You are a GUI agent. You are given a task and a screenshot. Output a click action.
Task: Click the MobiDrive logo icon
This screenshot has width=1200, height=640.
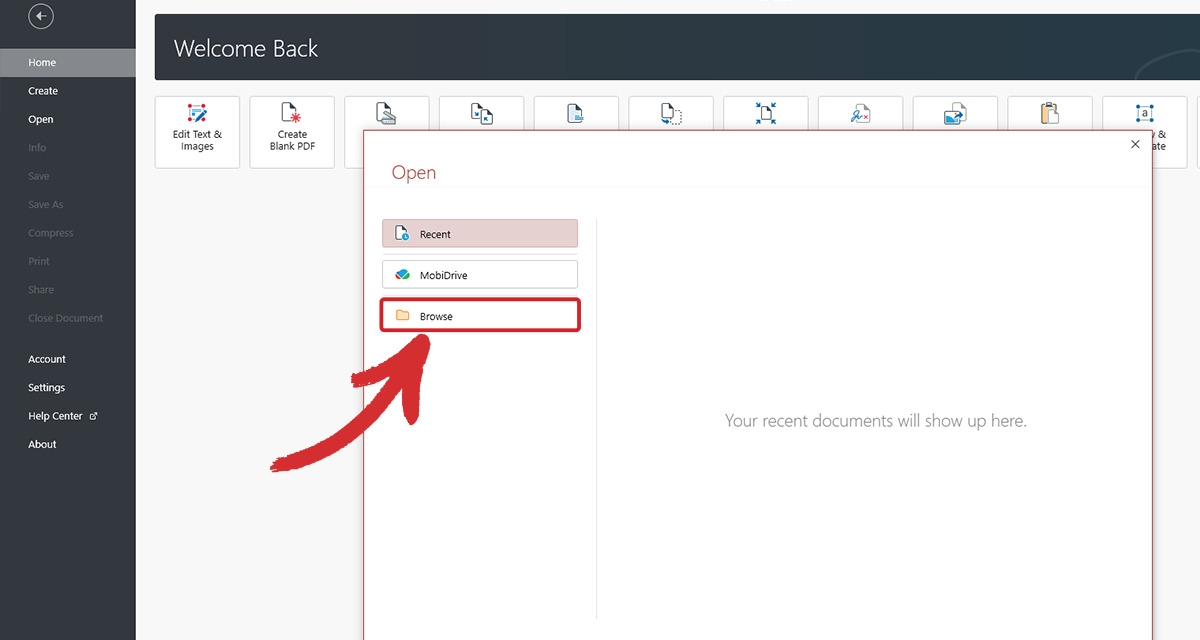[402, 275]
